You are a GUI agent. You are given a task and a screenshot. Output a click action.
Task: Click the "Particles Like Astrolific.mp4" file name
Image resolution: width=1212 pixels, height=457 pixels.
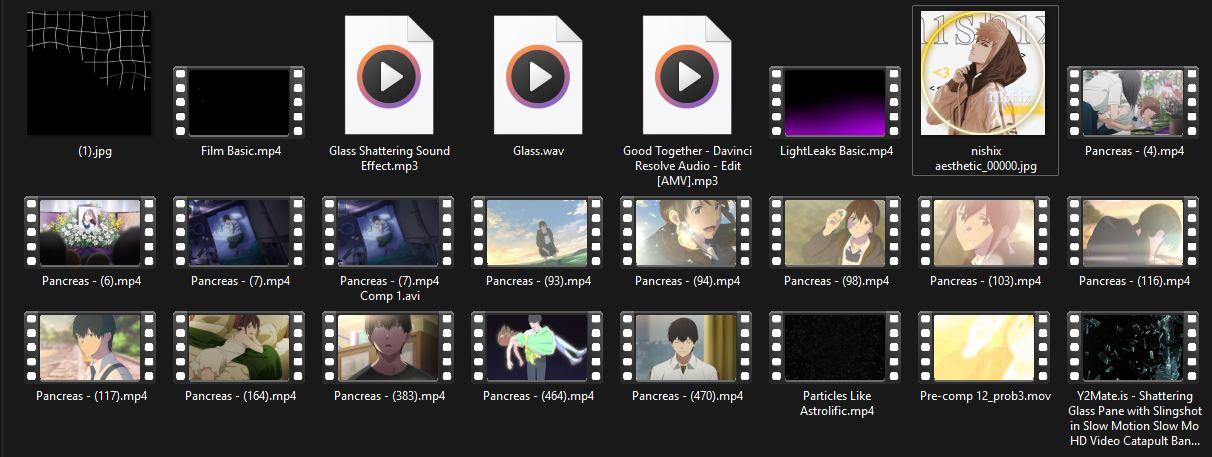pos(837,403)
